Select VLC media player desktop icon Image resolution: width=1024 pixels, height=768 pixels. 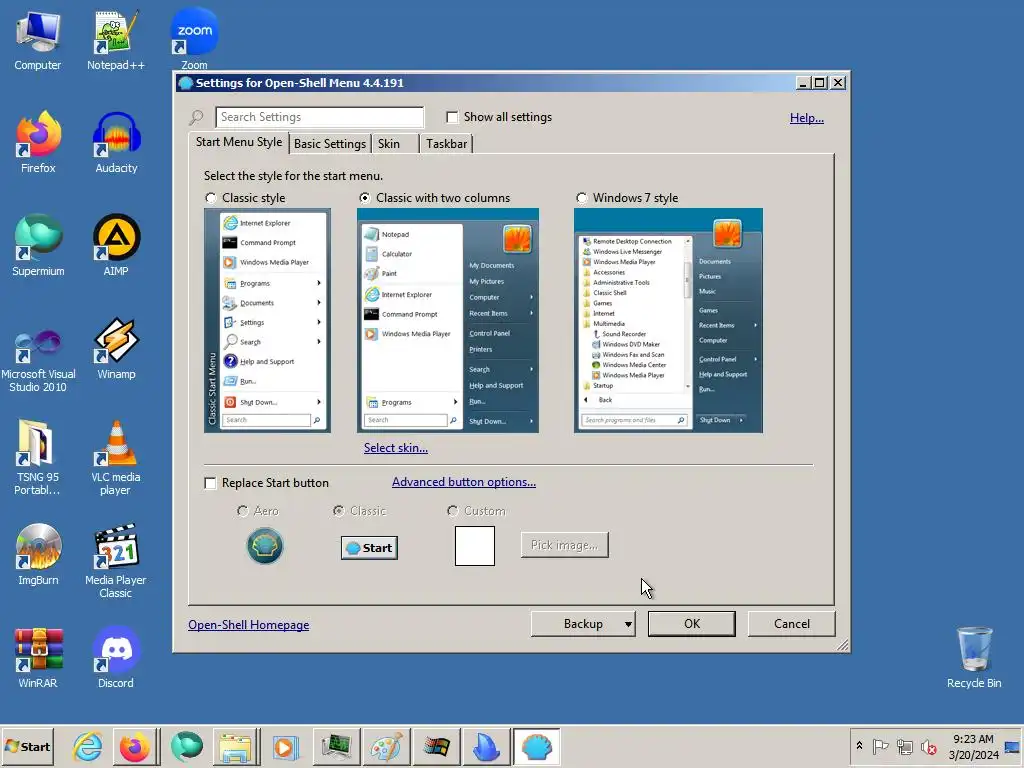coord(116,457)
